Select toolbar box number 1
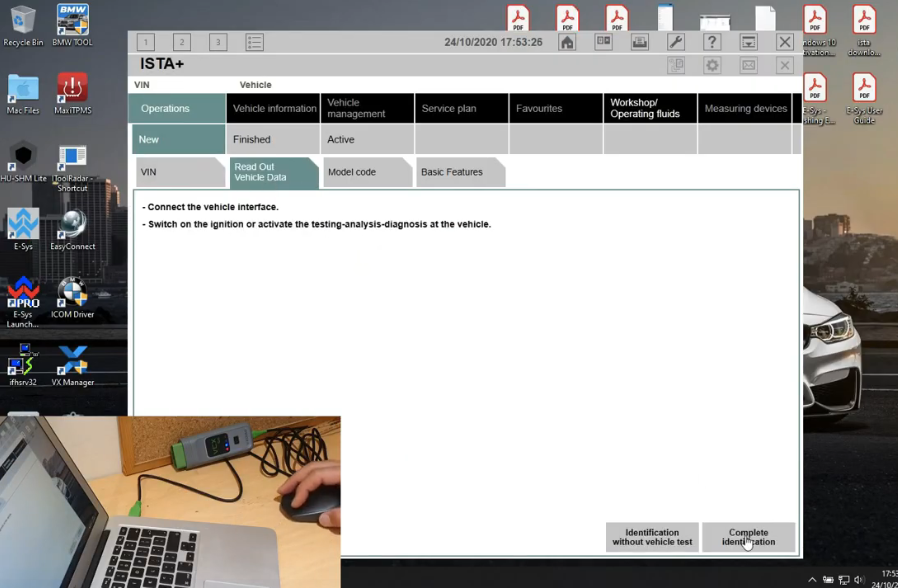Image resolution: width=898 pixels, height=588 pixels. 145,42
